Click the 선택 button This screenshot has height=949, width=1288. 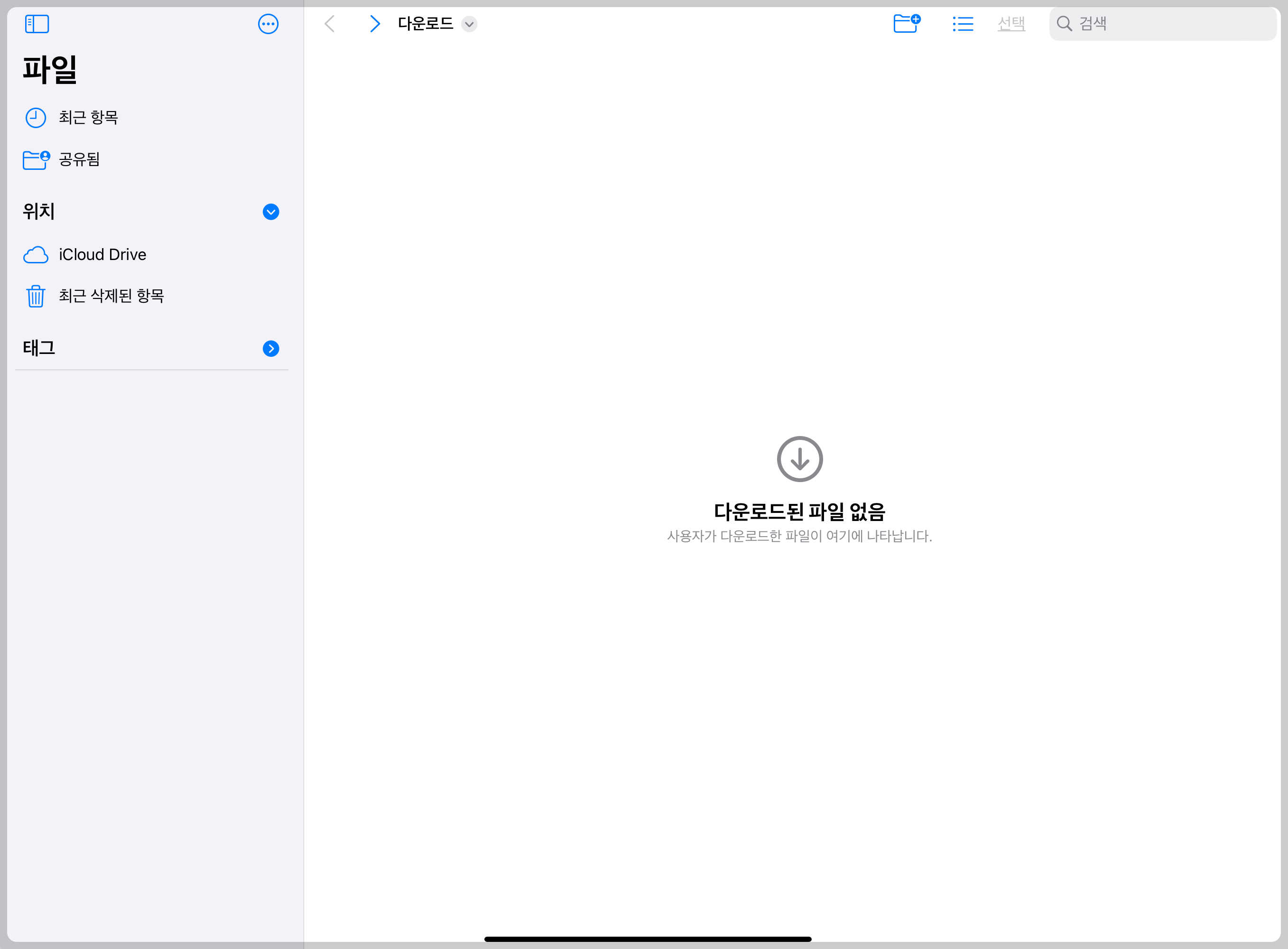coord(1011,24)
